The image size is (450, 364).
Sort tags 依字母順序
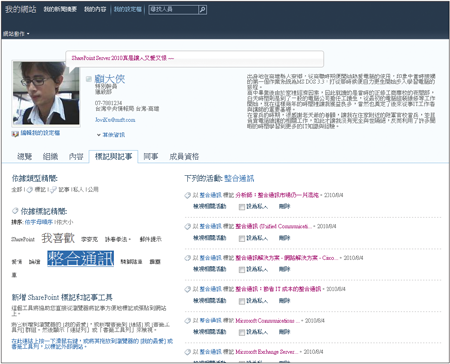tap(39, 222)
